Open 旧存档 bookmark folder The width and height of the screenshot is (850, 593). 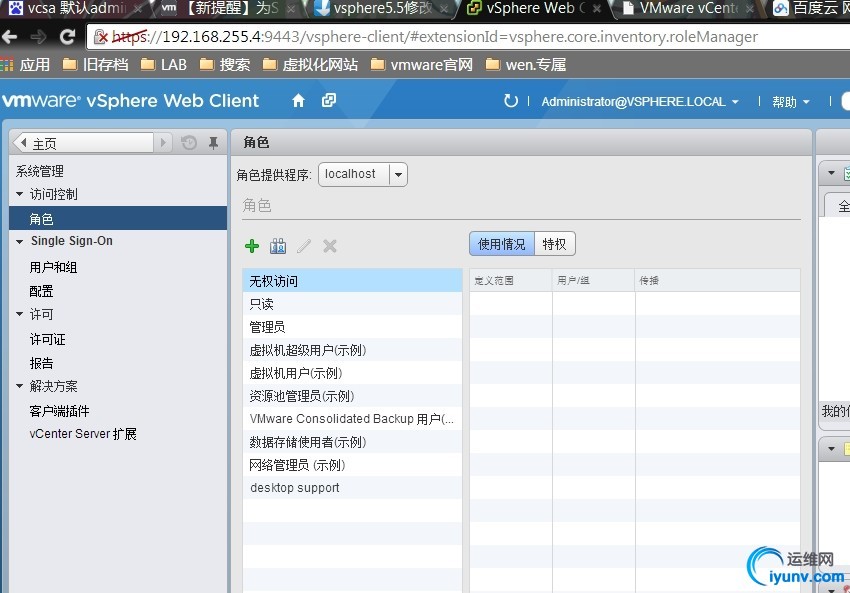pyautogui.click(x=95, y=65)
